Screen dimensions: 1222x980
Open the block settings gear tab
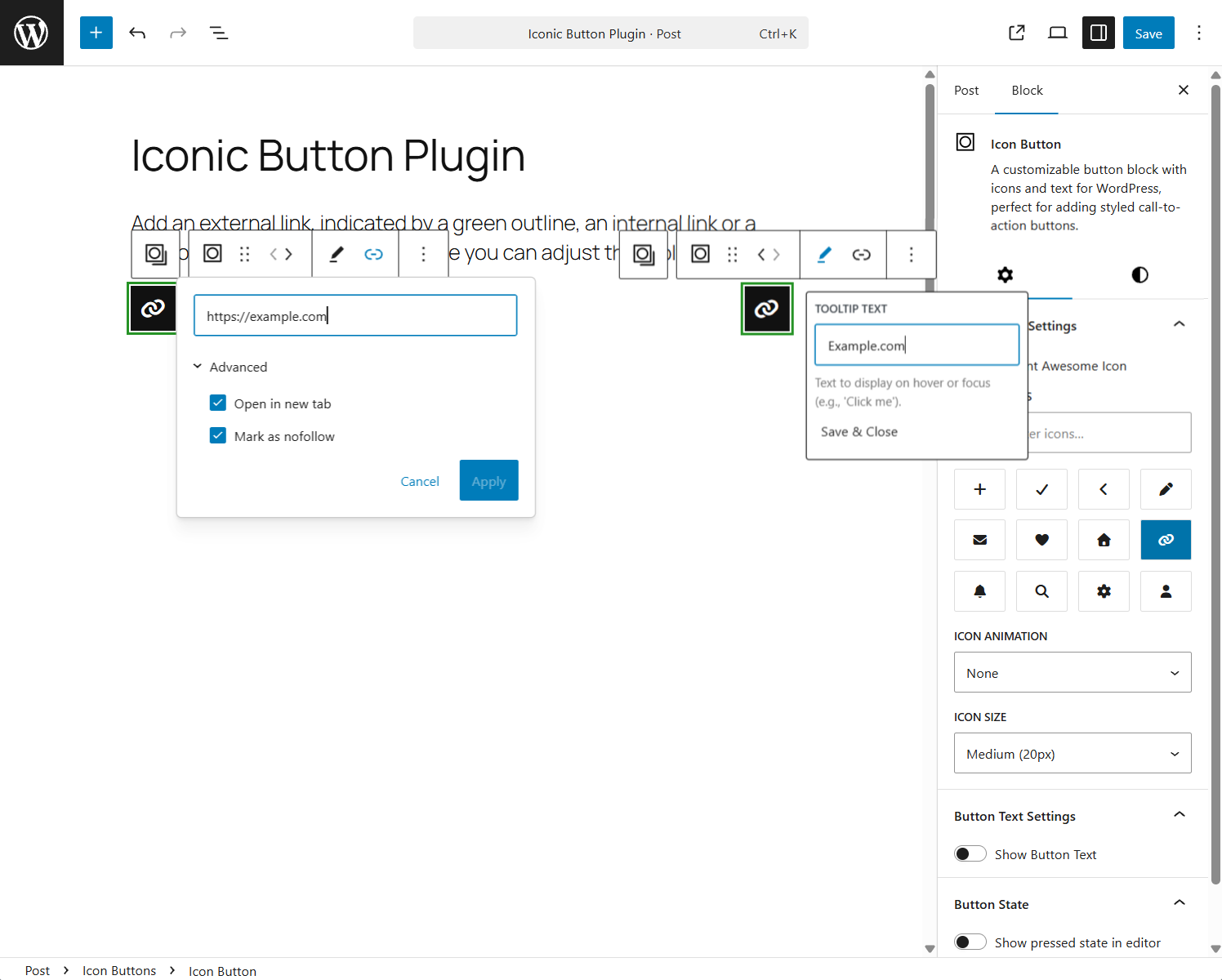coord(1006,274)
